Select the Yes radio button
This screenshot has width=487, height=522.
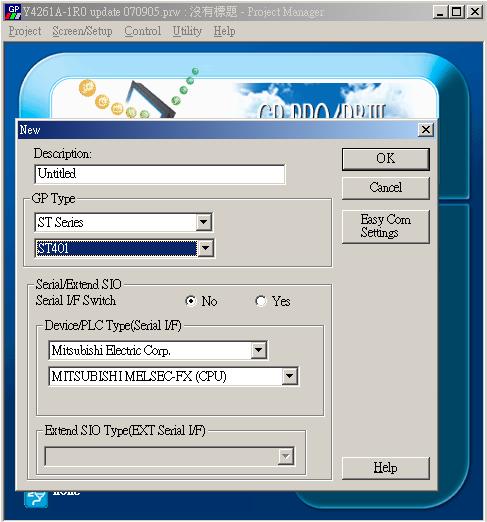coord(261,301)
